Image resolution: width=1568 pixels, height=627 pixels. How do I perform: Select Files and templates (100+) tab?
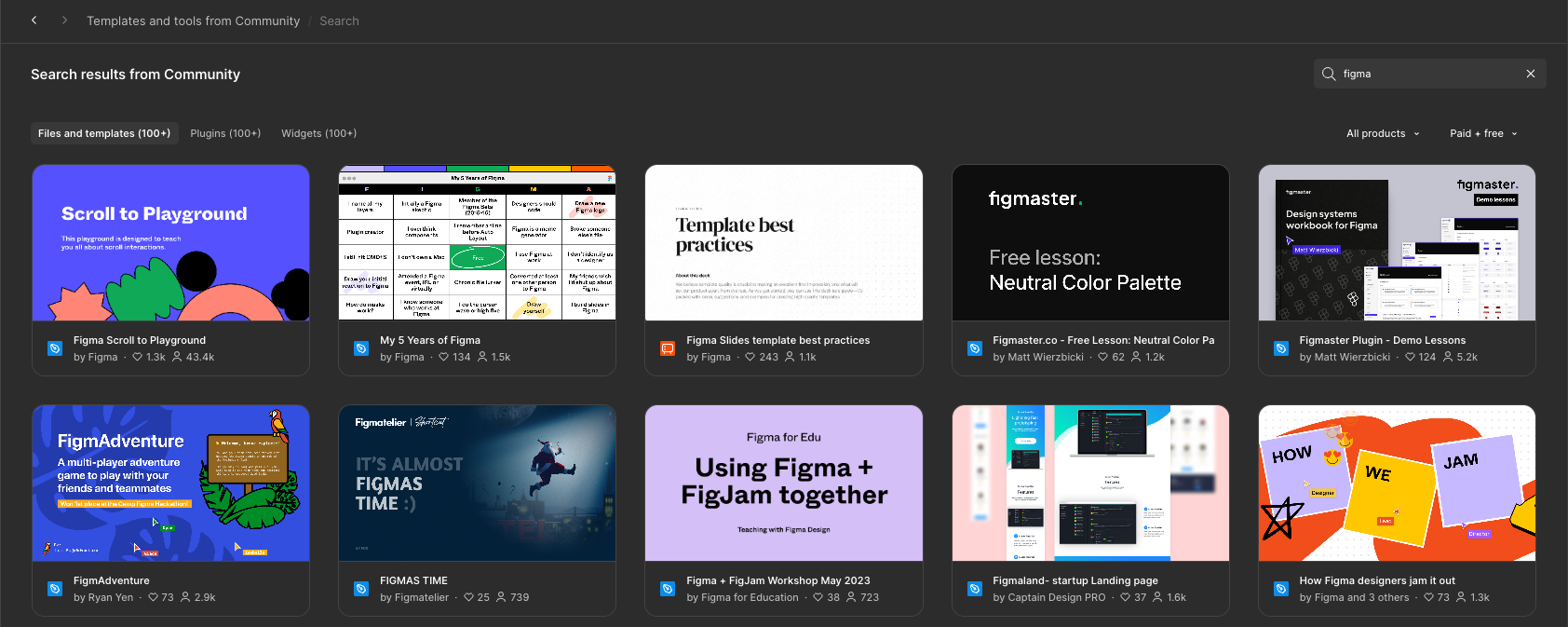coord(104,133)
